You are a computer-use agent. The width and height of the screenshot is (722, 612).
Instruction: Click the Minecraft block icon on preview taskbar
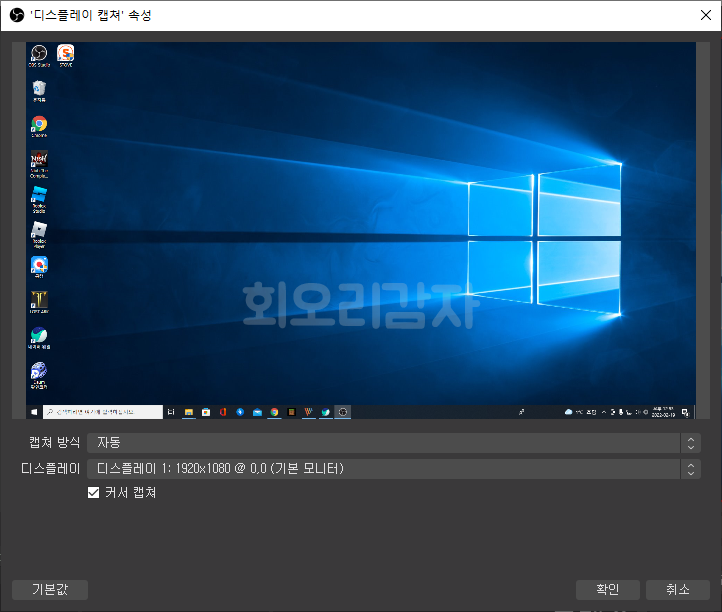click(291, 412)
